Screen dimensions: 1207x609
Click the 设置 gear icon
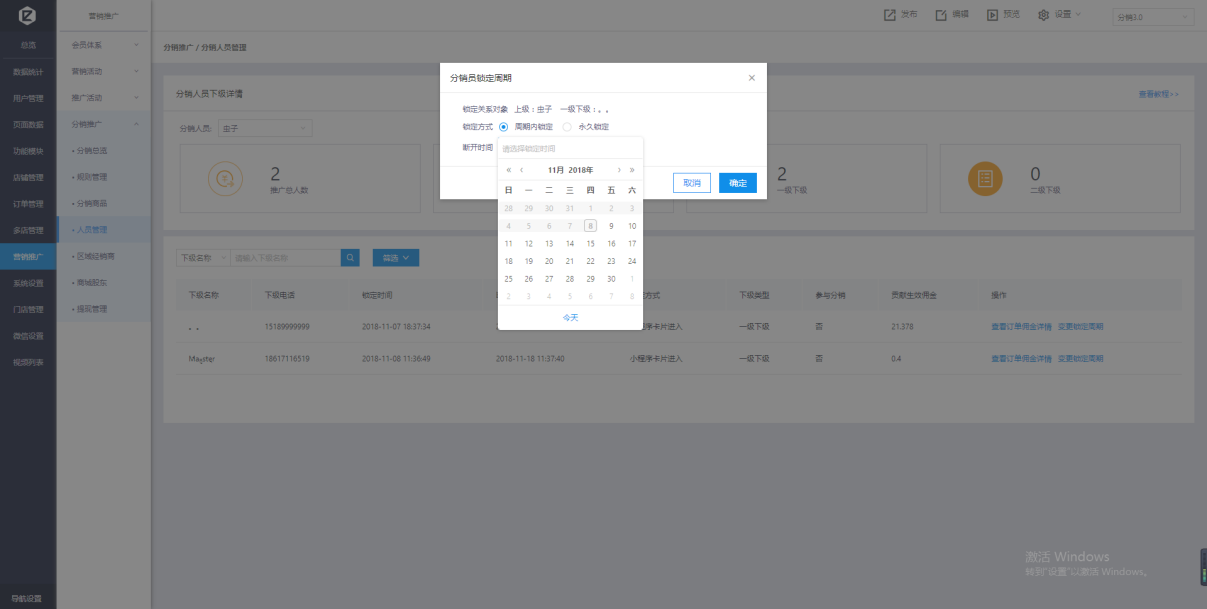tap(1043, 15)
